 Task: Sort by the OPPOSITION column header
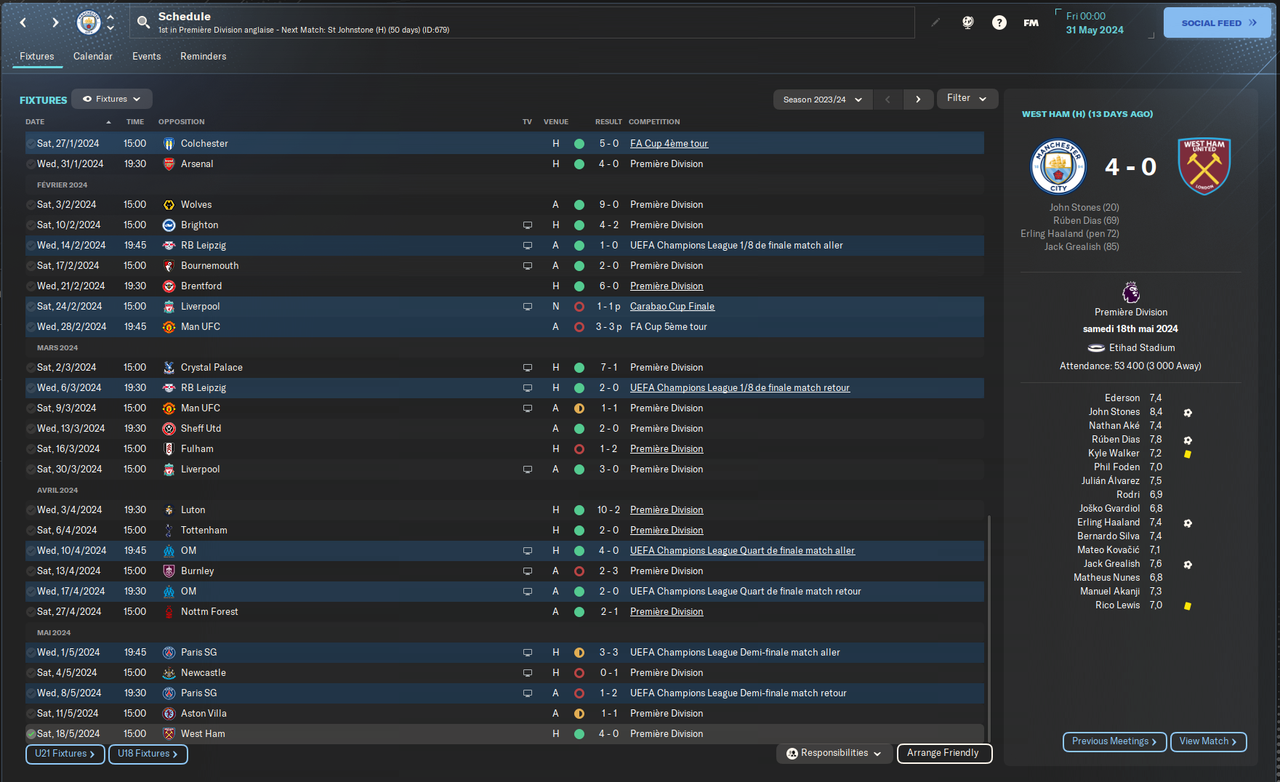click(x=181, y=122)
